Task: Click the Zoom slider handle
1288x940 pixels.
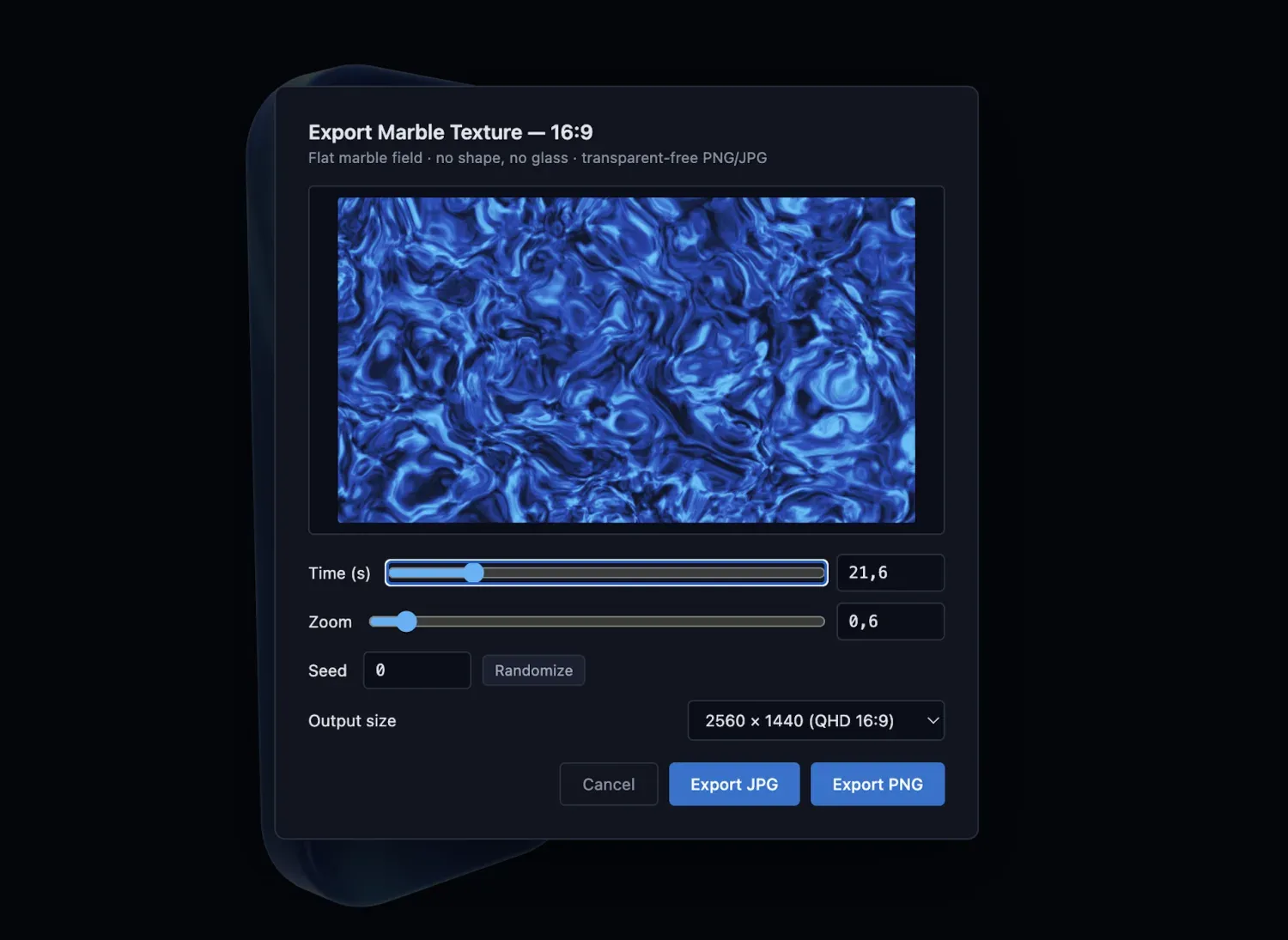Action: click(406, 622)
